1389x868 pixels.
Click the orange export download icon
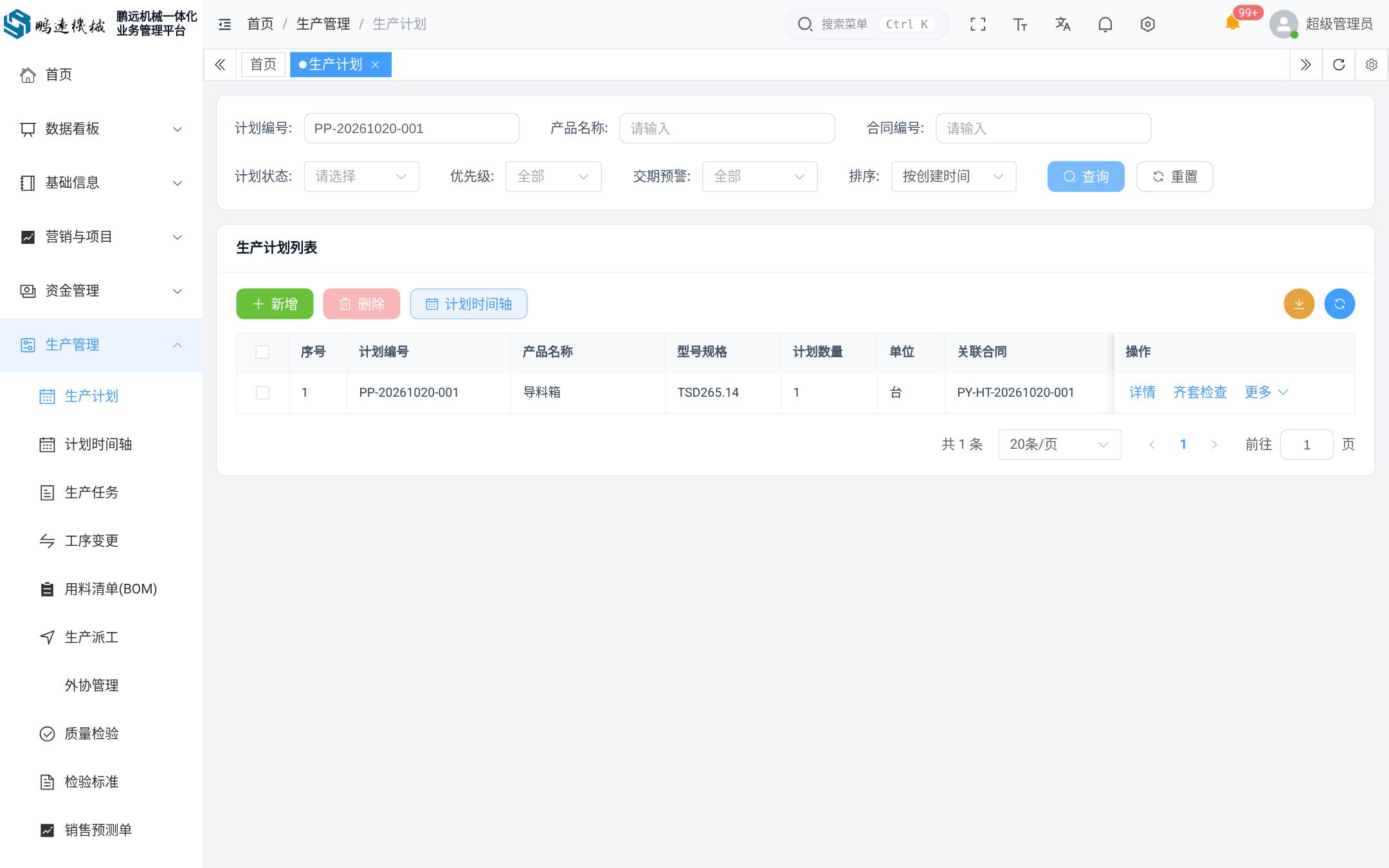1299,303
